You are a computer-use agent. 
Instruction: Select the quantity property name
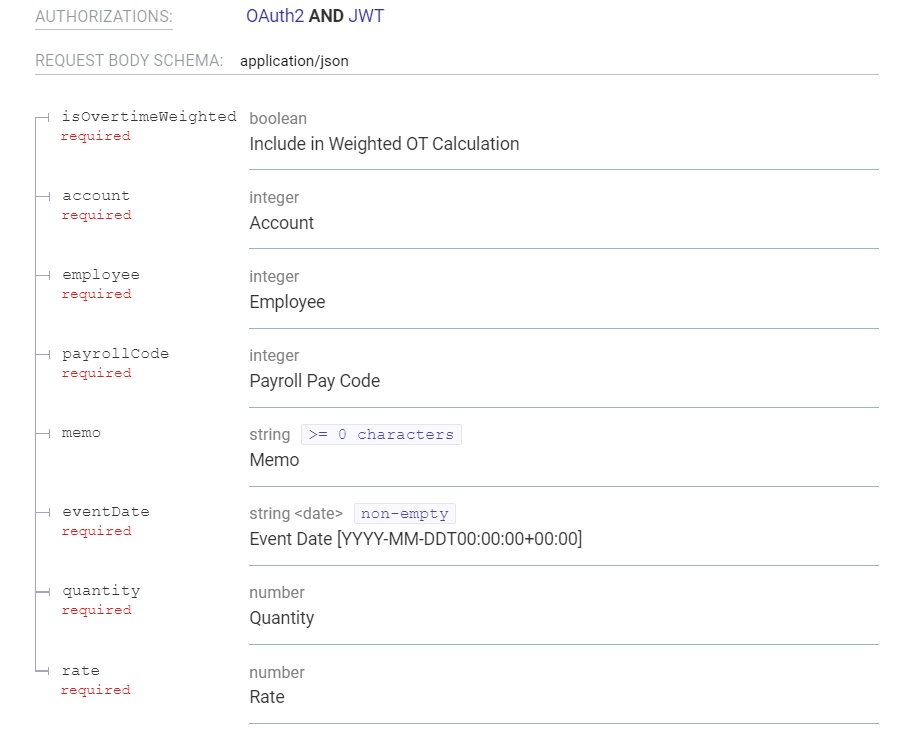tap(101, 591)
